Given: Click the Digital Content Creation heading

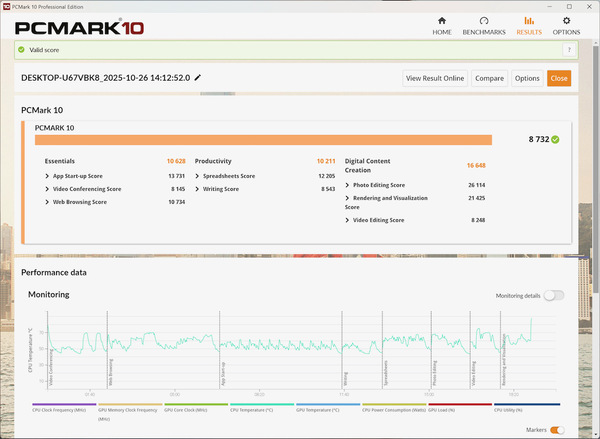Looking at the screenshot, I should click(x=367, y=166).
